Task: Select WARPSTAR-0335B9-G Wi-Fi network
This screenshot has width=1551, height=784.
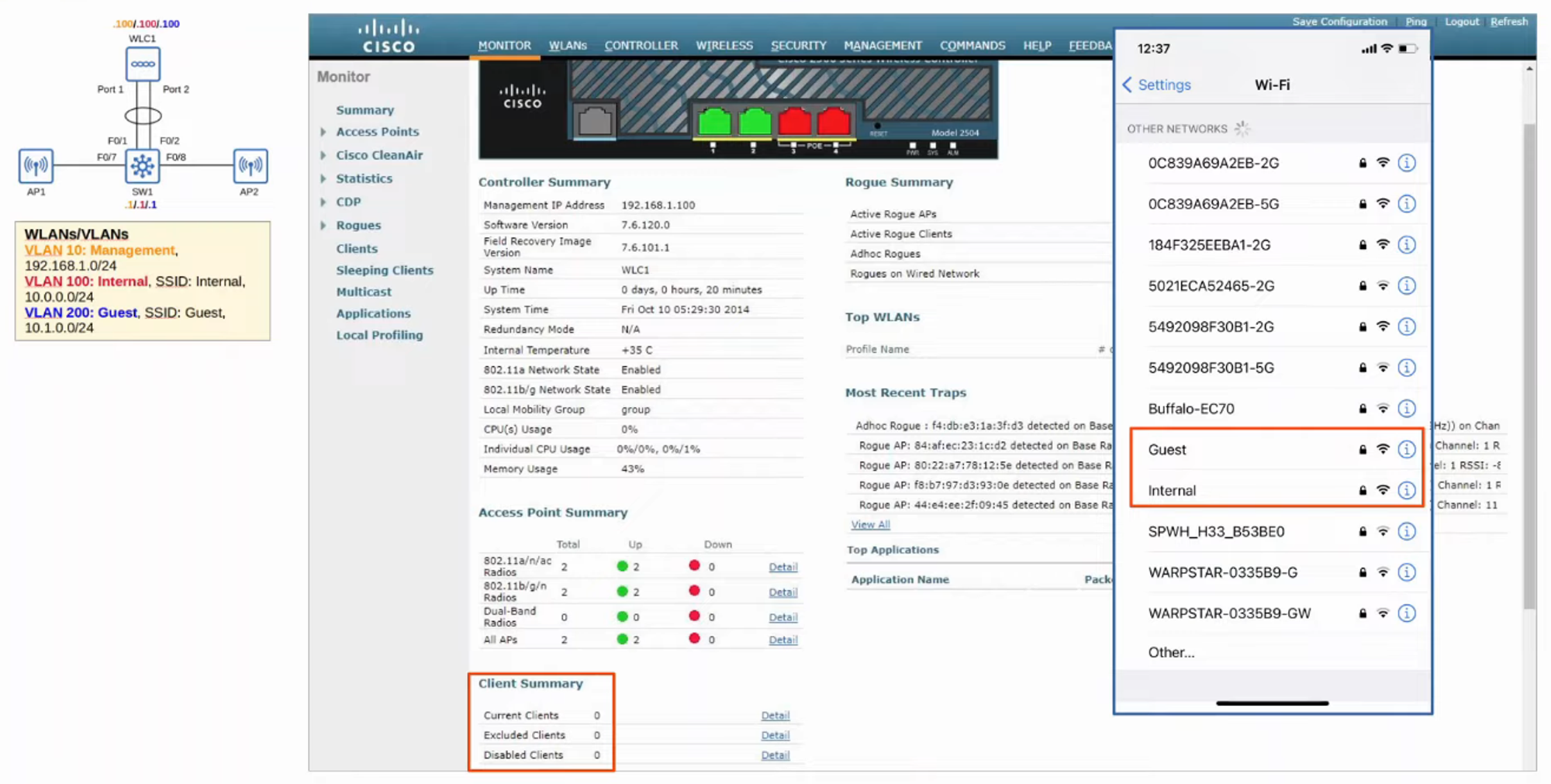Action: (x=1222, y=573)
